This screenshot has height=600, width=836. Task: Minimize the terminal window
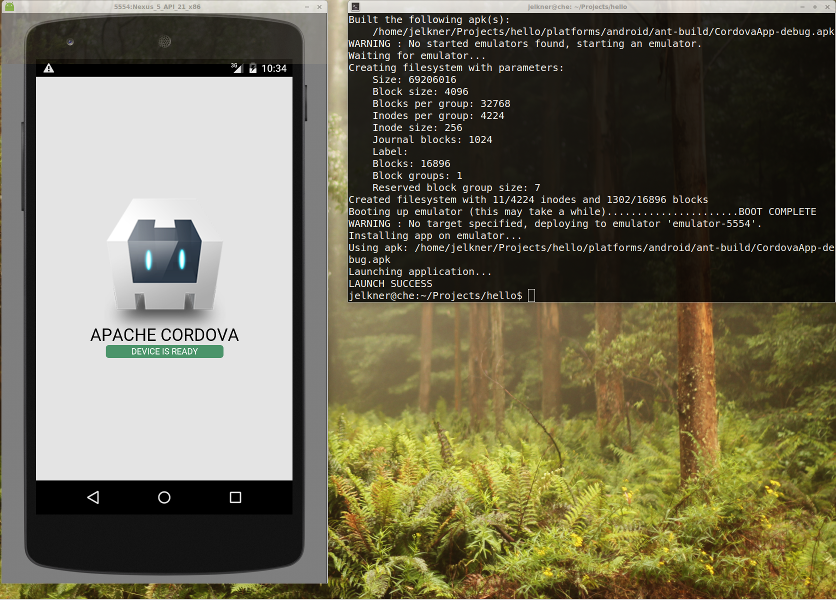tap(802, 6)
